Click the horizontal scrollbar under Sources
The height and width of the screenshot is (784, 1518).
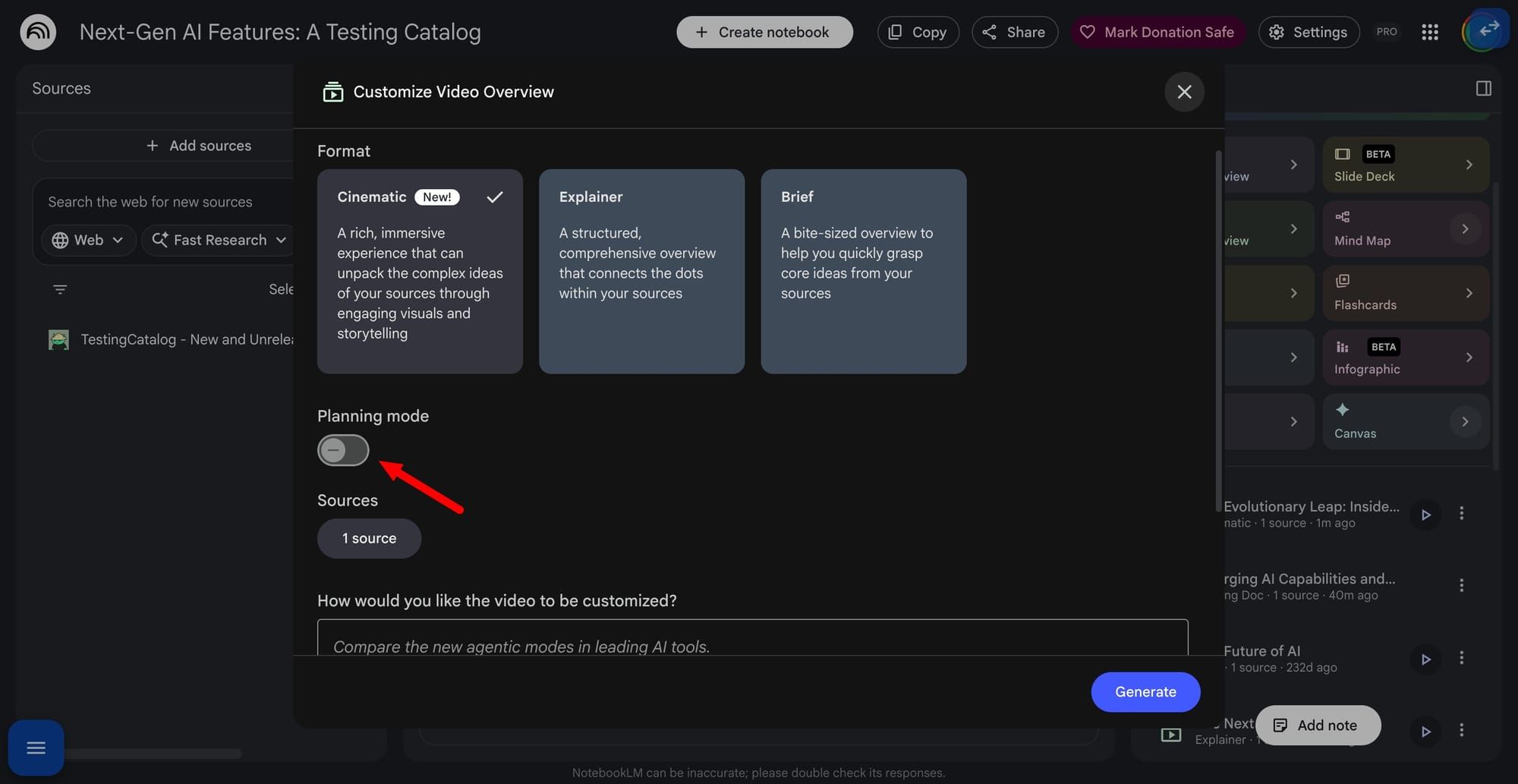(152, 754)
